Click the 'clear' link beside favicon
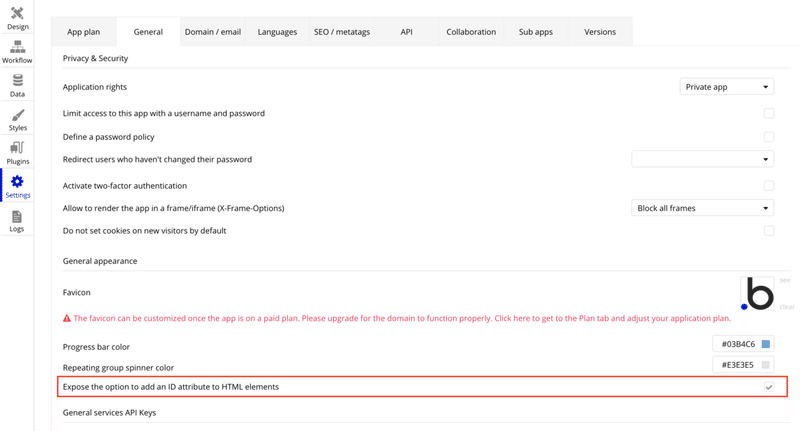Image resolution: width=800 pixels, height=431 pixels. (787, 307)
